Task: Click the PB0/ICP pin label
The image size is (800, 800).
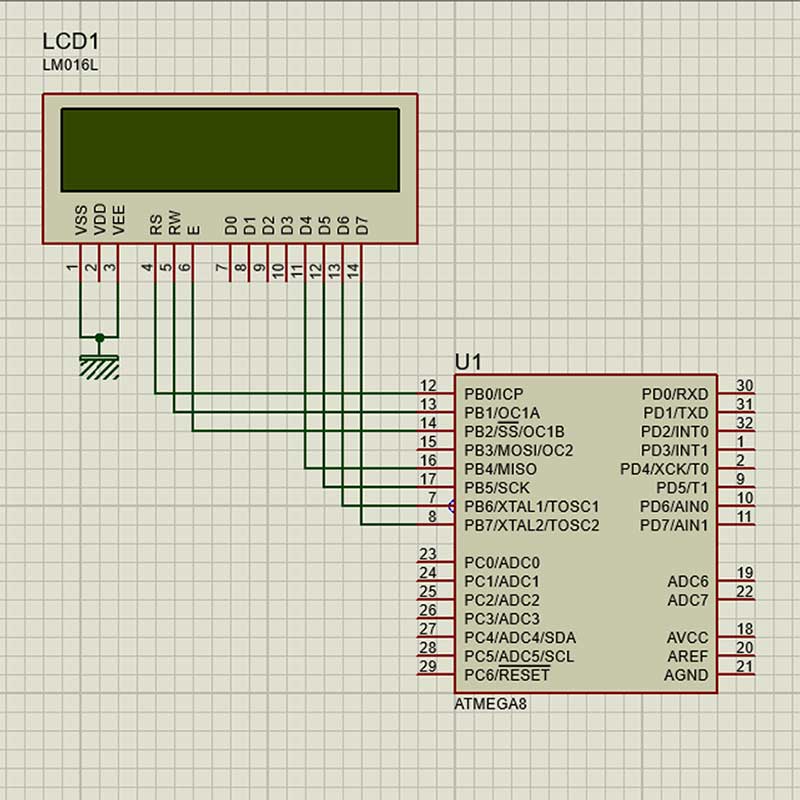Action: (x=494, y=394)
